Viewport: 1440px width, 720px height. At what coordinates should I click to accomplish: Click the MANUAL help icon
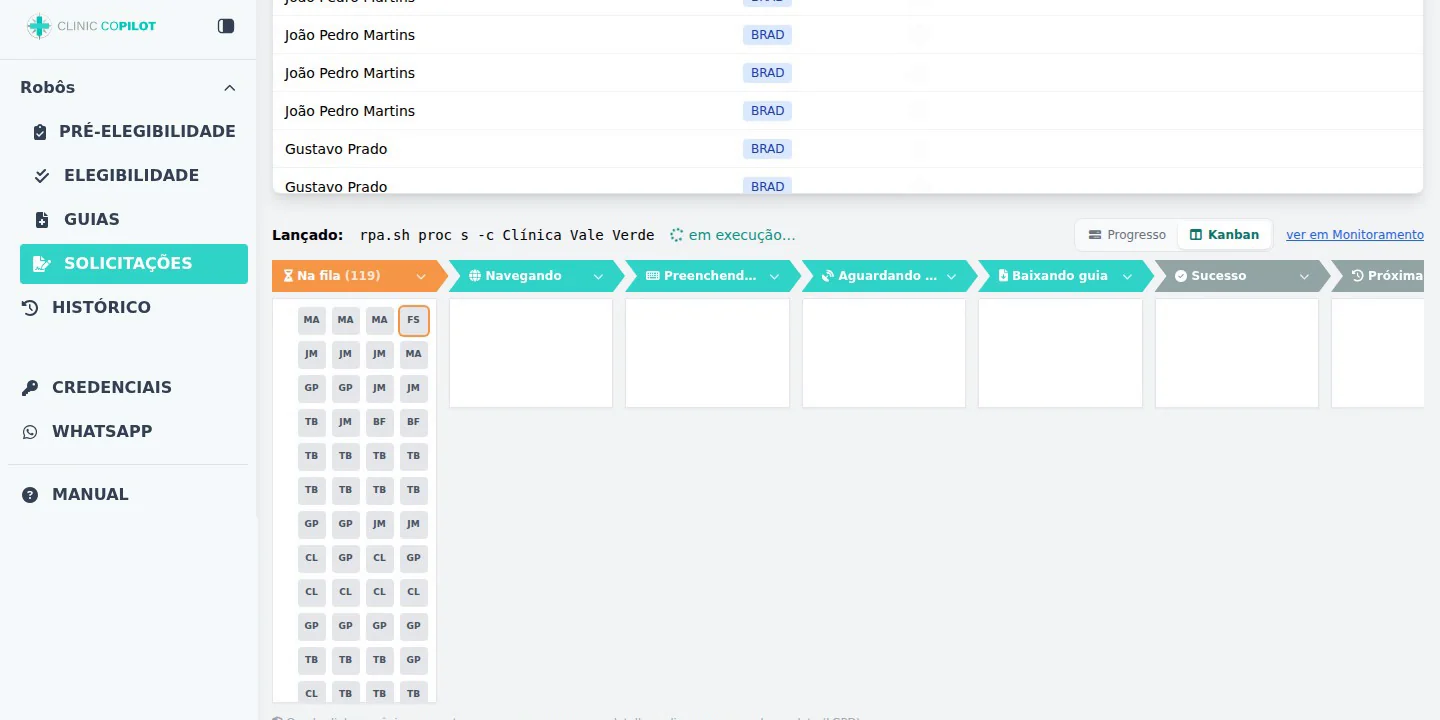pyautogui.click(x=30, y=495)
